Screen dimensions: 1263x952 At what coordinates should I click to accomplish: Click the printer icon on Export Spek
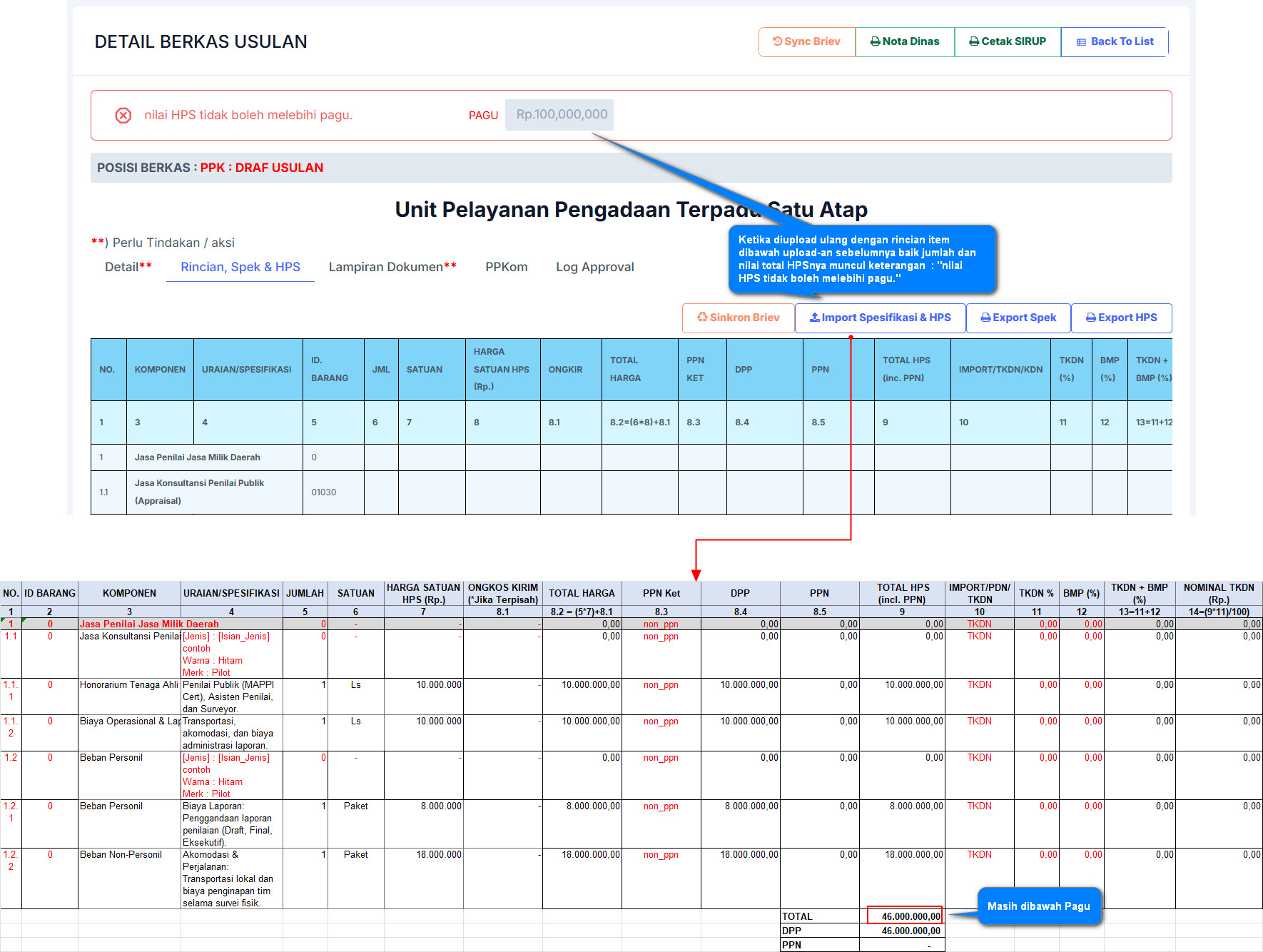[985, 318]
